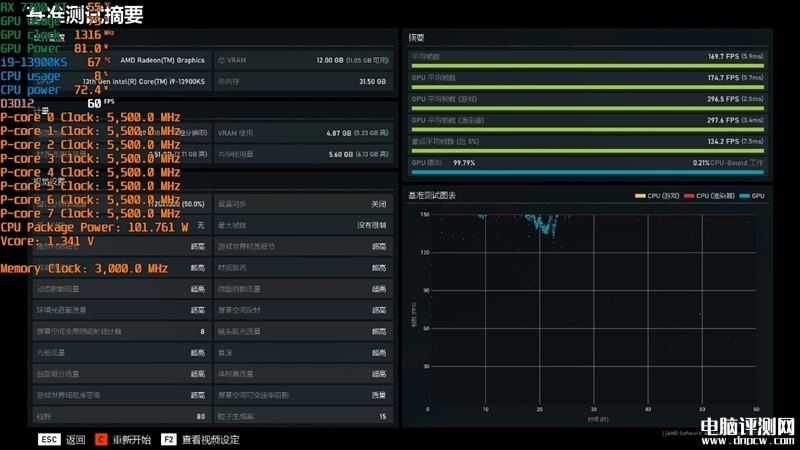800x450 pixels.
Task: Click the teal GPU legend swatch
Action: click(744, 196)
